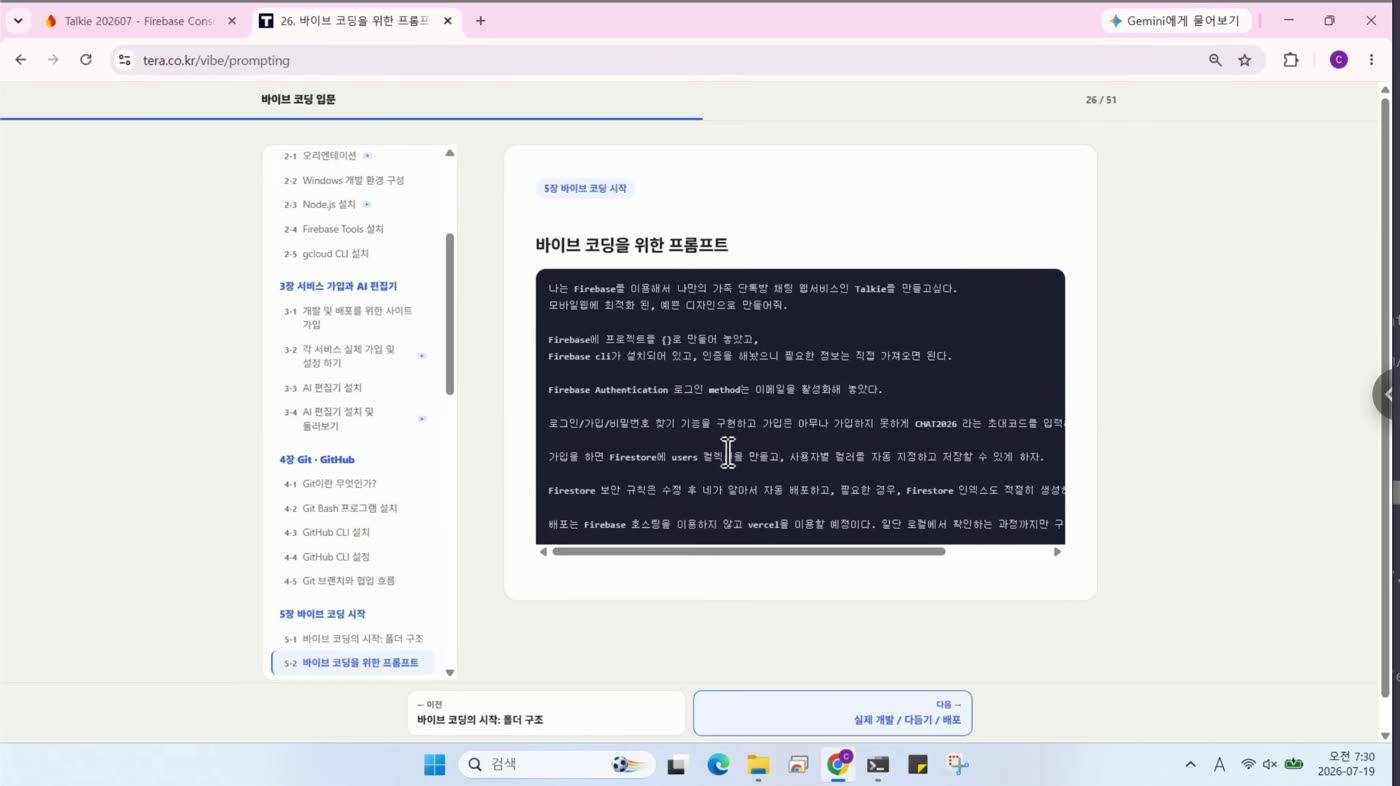Go to previous page 바이브 코딩의 시작: 폴더 구조
The height and width of the screenshot is (786, 1400).
coord(546,713)
